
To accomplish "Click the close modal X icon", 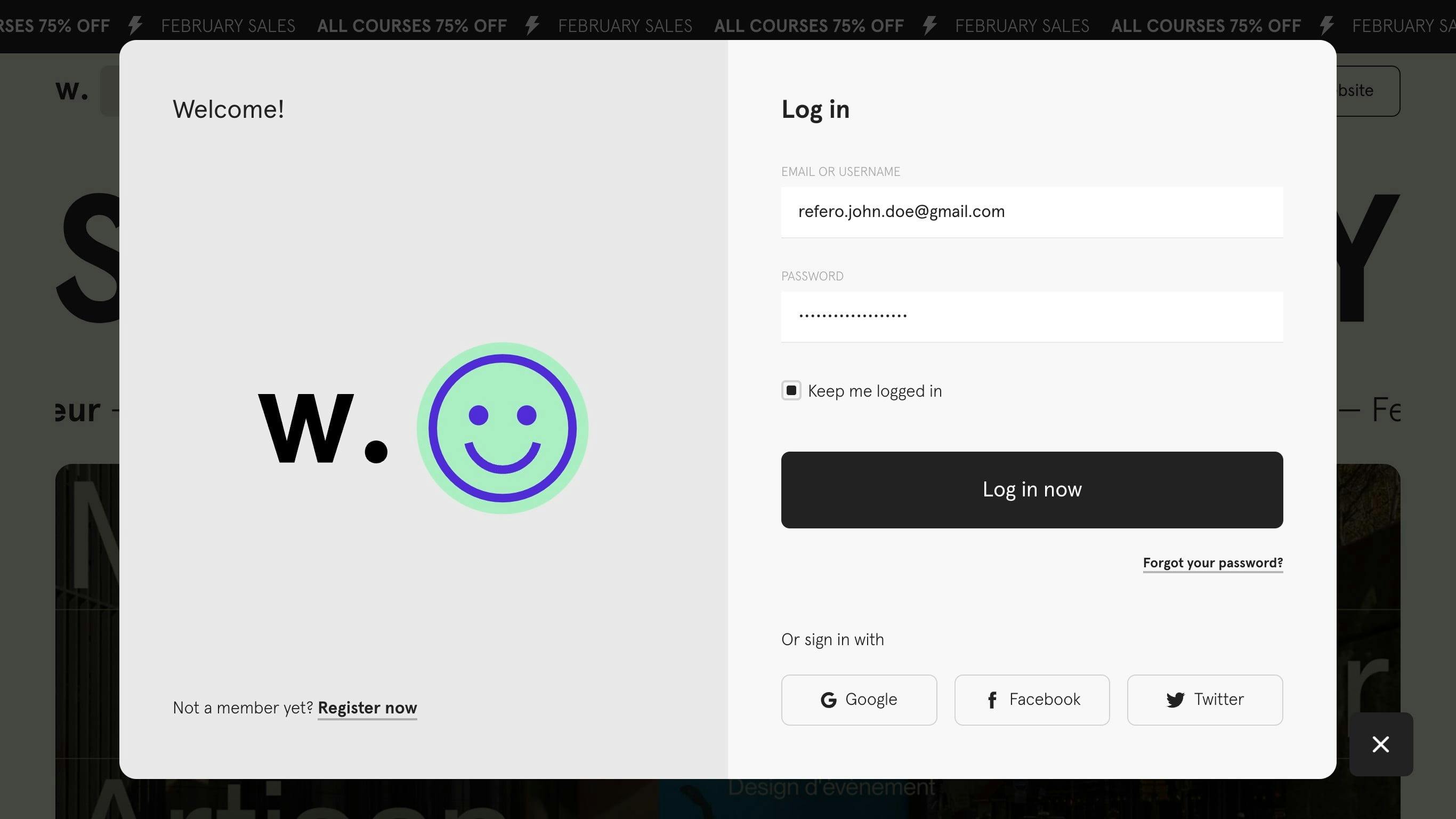I will pyautogui.click(x=1381, y=744).
